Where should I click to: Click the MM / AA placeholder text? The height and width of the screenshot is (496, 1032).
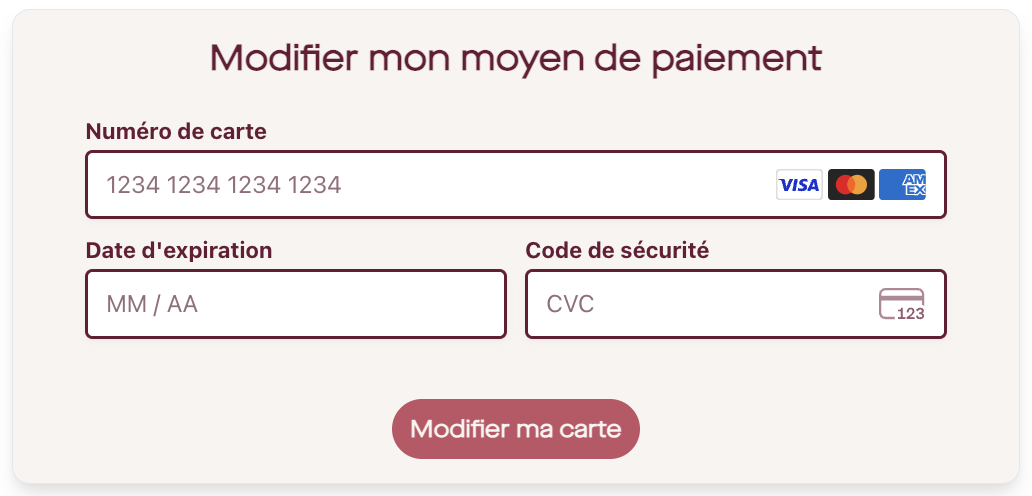pos(152,304)
